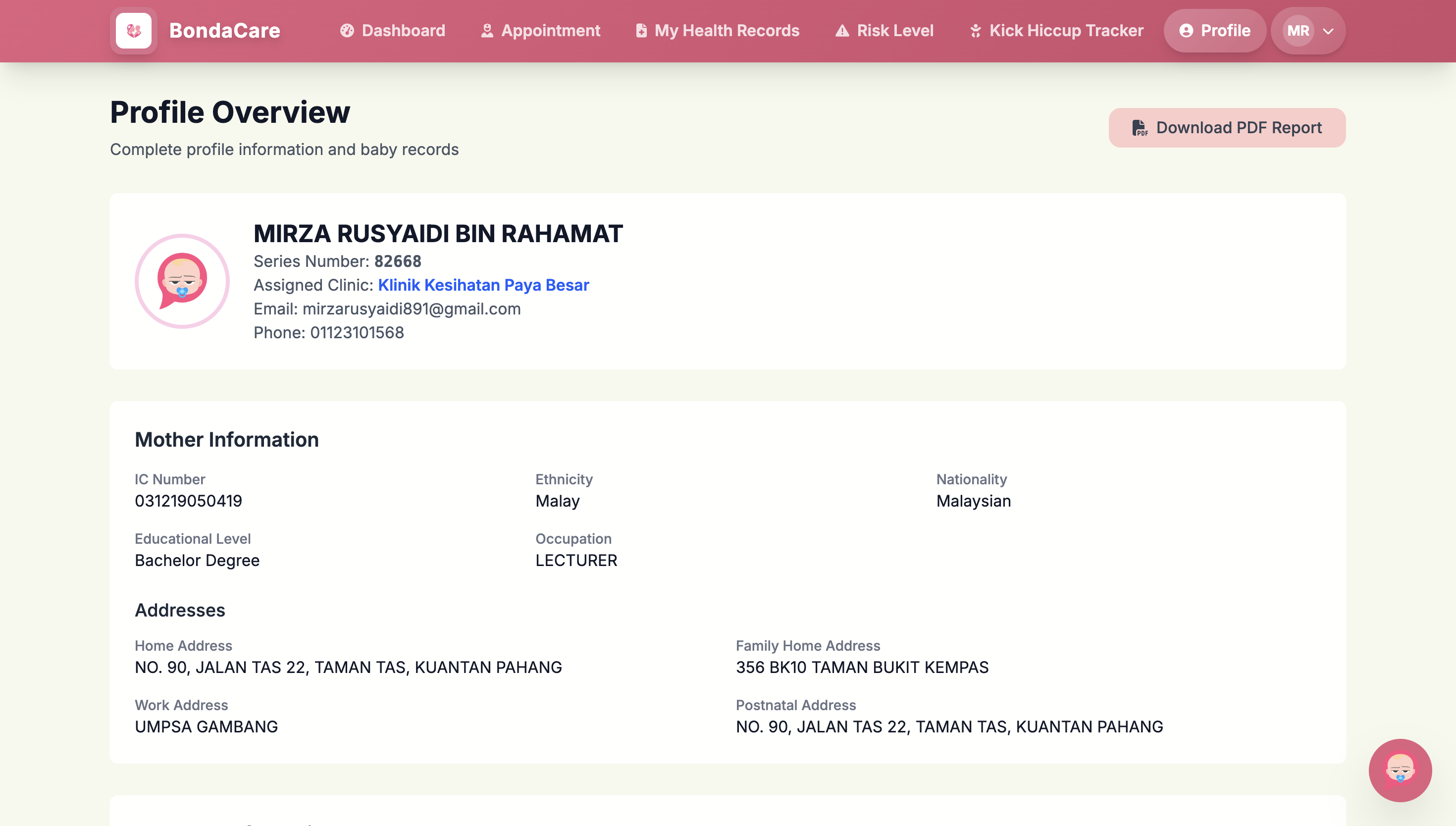Click the Profile Overview heading
Viewport: 1456px width, 826px height.
230,112
